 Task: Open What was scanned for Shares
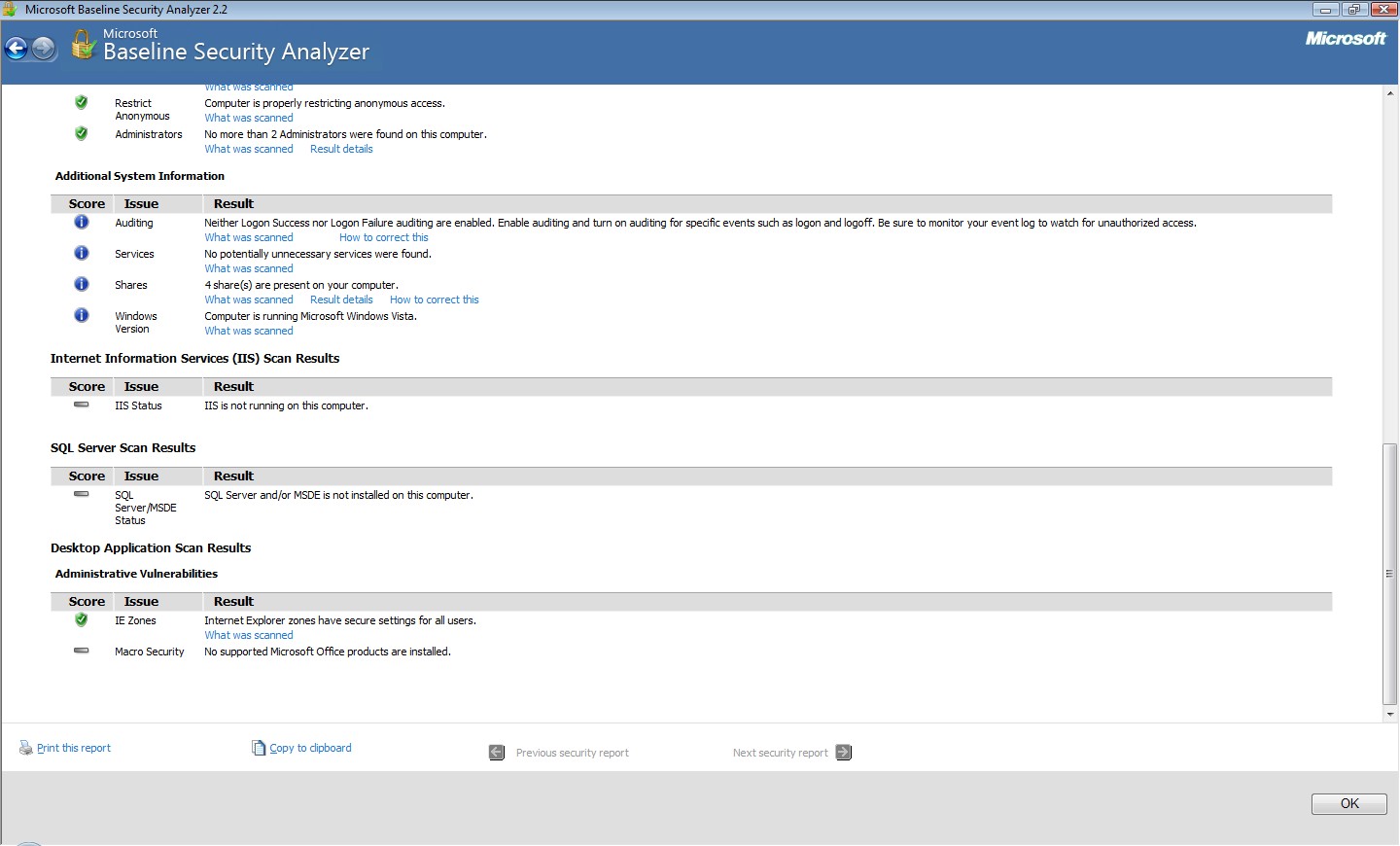click(249, 300)
